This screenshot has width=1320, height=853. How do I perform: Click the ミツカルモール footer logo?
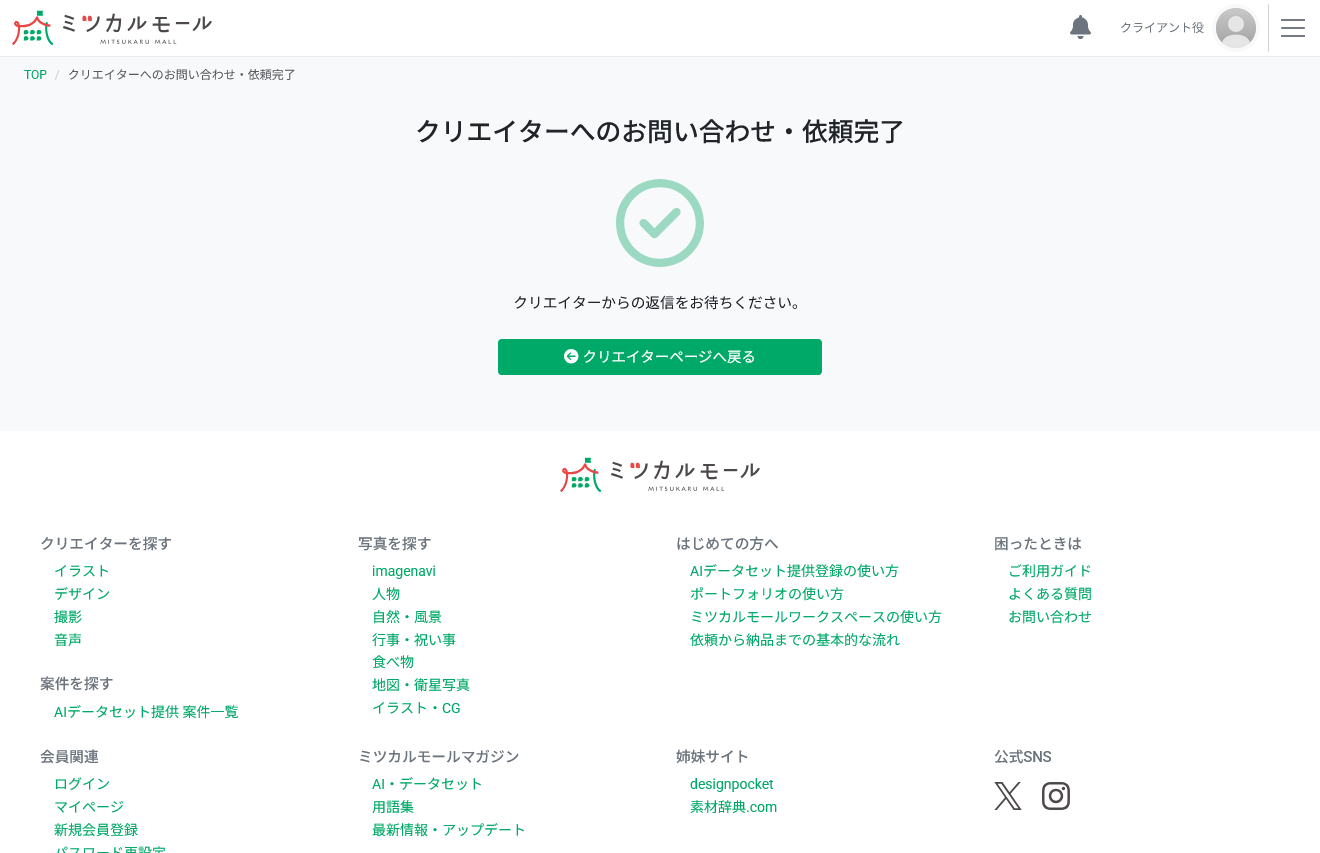coord(660,474)
